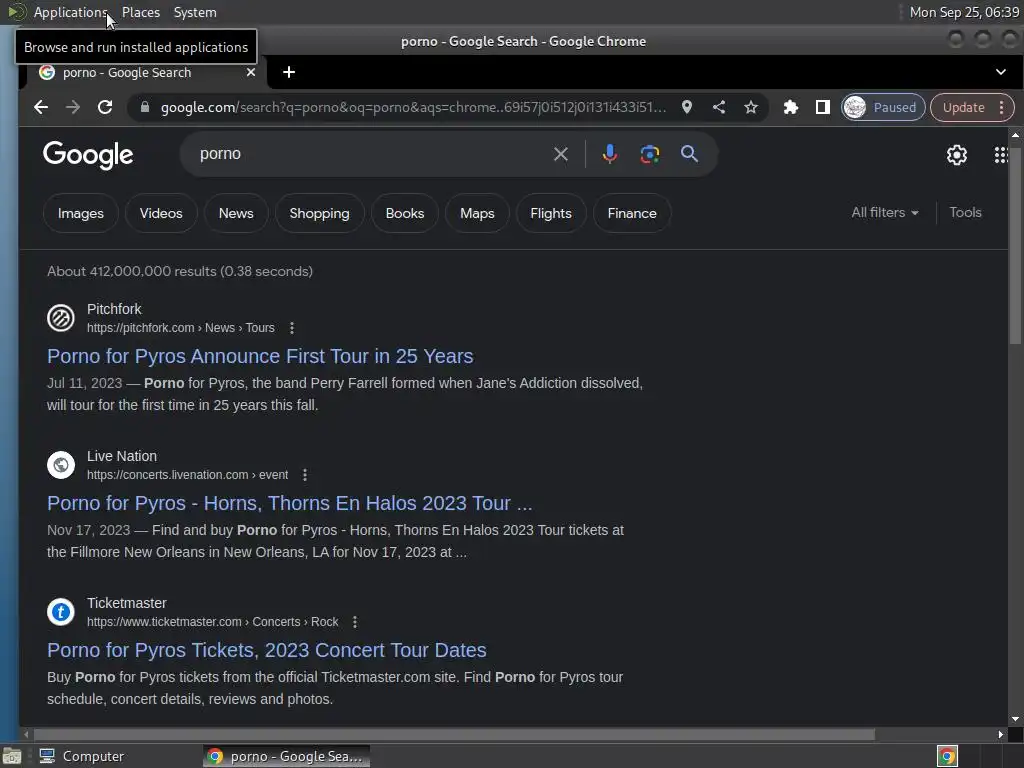This screenshot has height=768, width=1024.
Task: Open options for the Pitchfork result
Action: pos(292,328)
